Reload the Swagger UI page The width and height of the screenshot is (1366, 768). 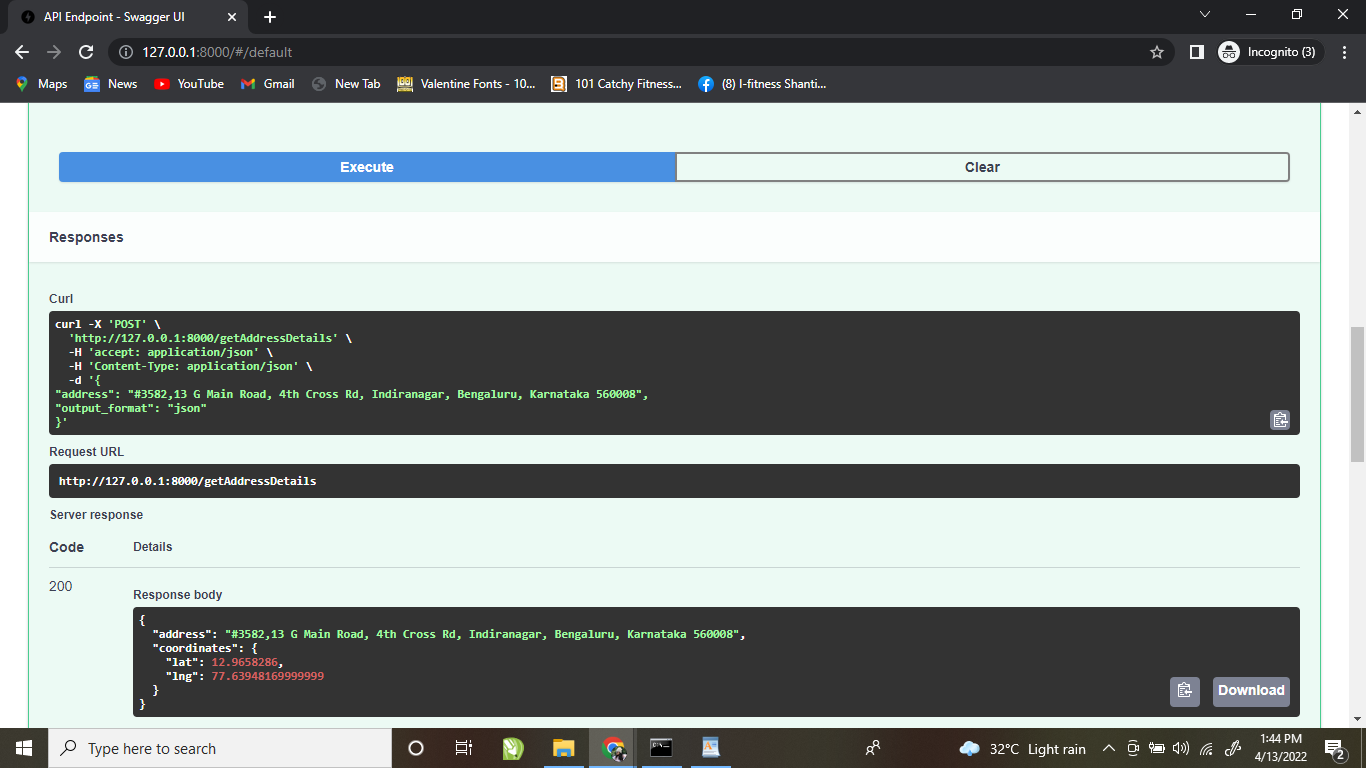85,52
